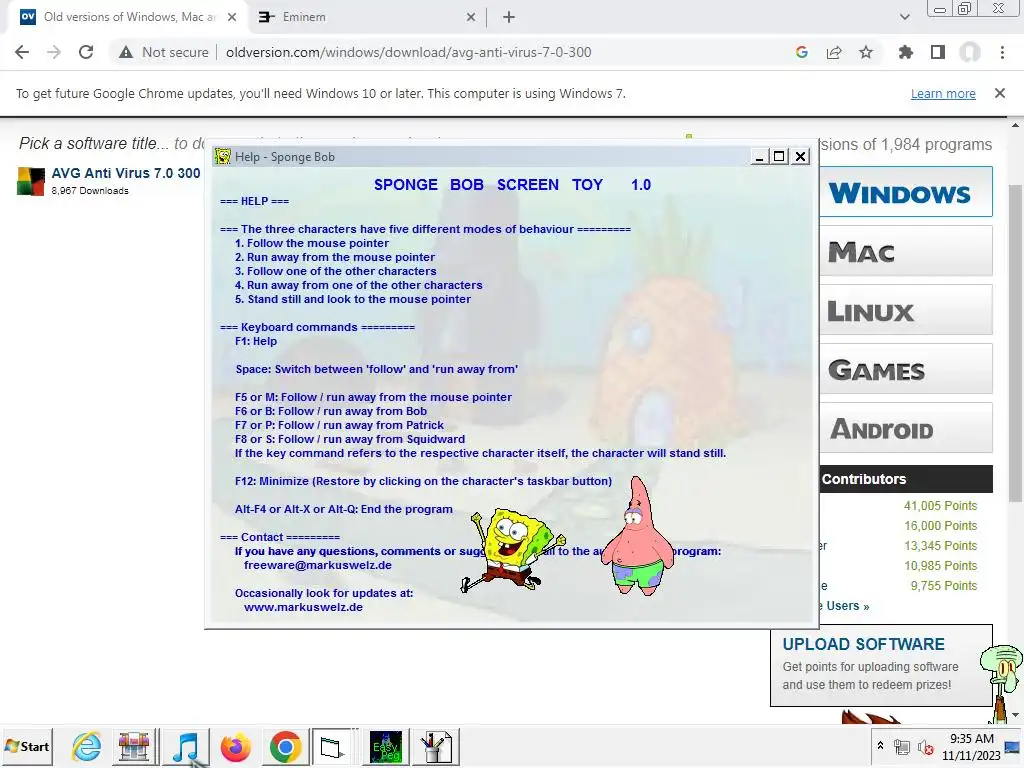Select the Linux platform button

[x=906, y=310]
